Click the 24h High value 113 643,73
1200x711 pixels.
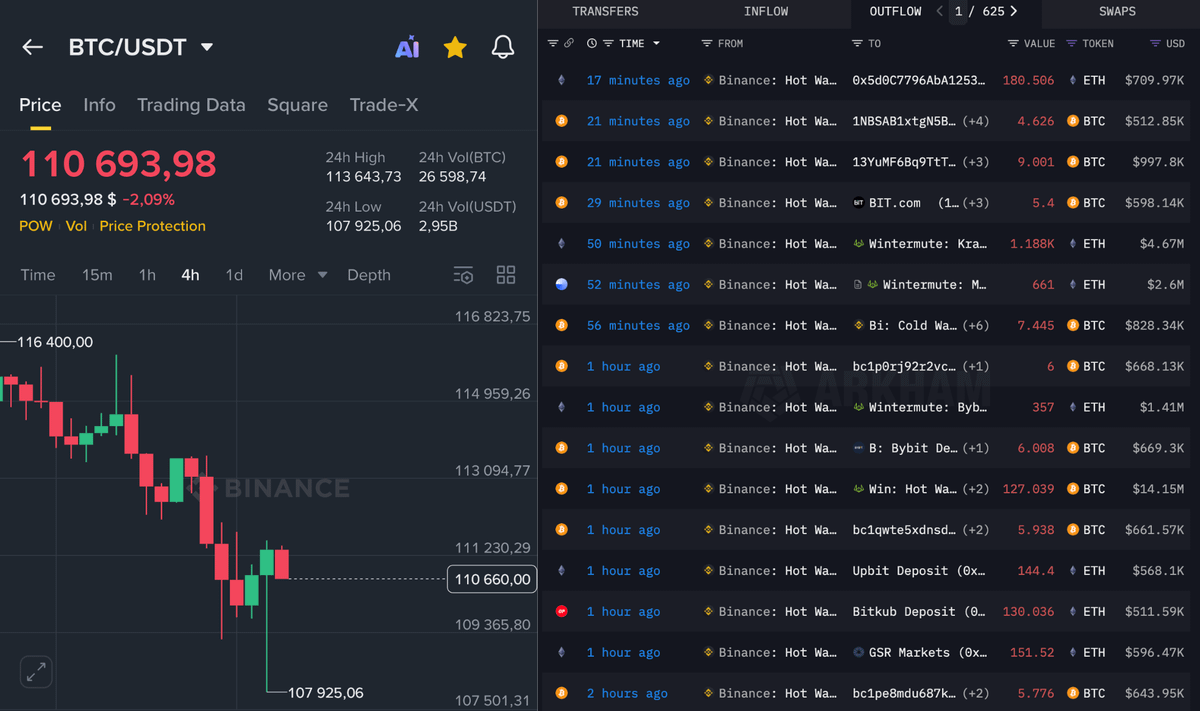[x=363, y=176]
